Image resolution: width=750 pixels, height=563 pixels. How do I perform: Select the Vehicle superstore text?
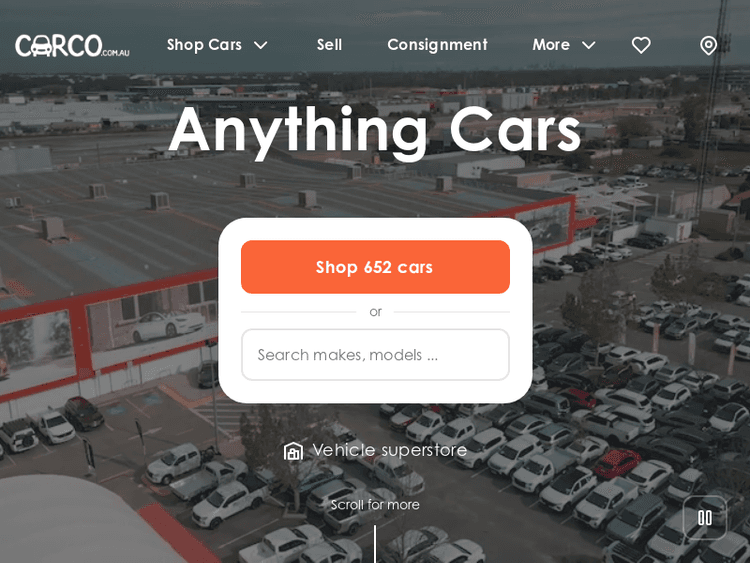click(x=389, y=450)
